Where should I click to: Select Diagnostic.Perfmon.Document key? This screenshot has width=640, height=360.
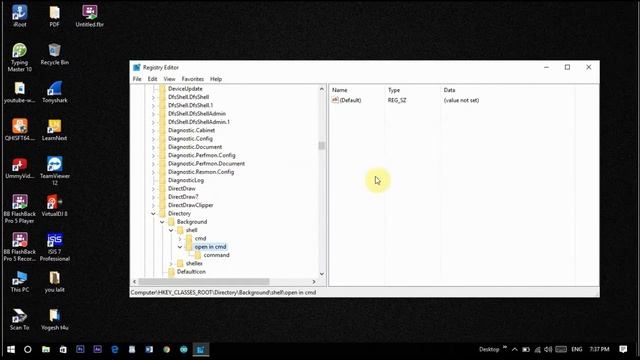(206, 164)
